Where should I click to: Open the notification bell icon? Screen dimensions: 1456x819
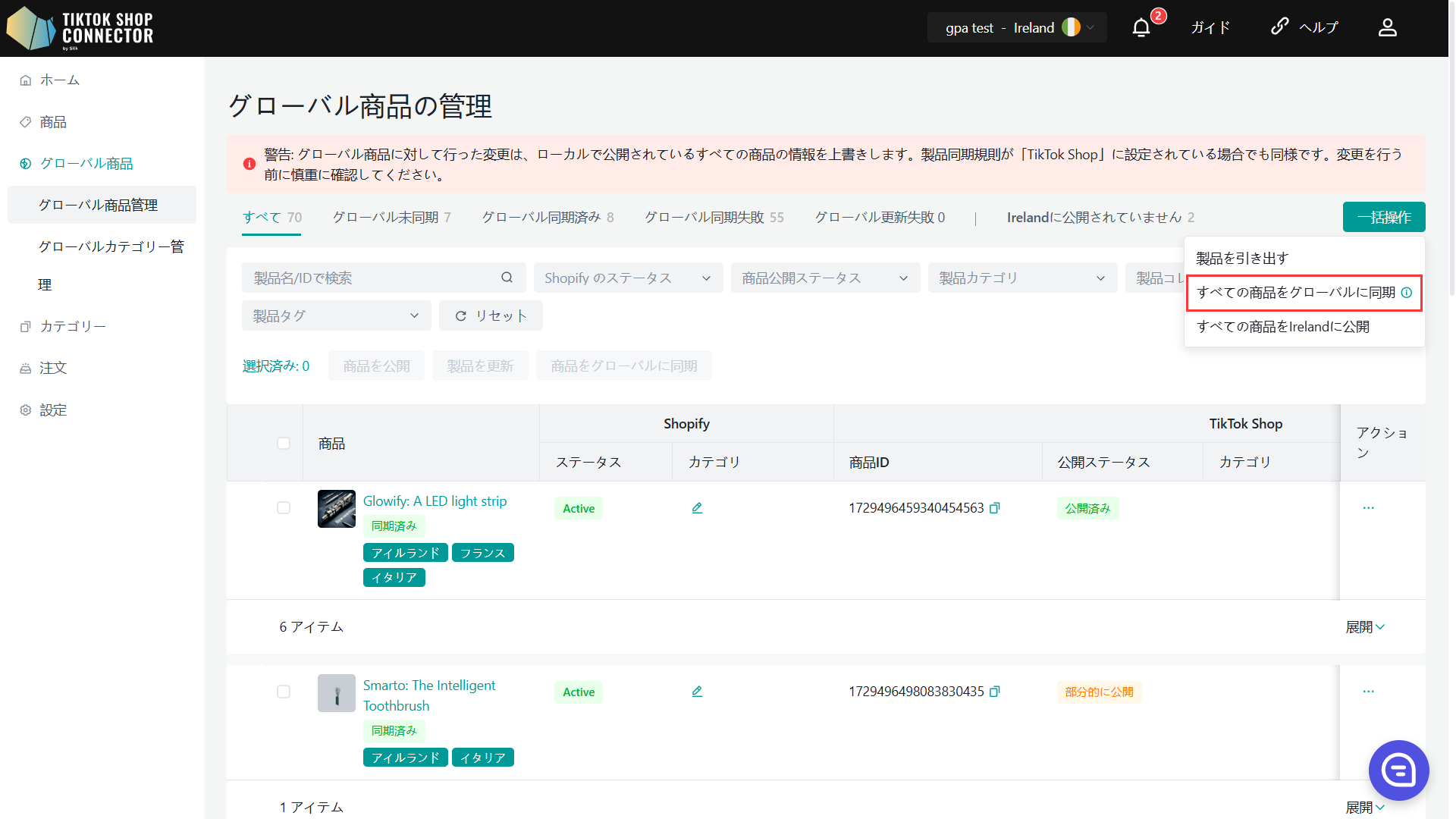point(1141,28)
